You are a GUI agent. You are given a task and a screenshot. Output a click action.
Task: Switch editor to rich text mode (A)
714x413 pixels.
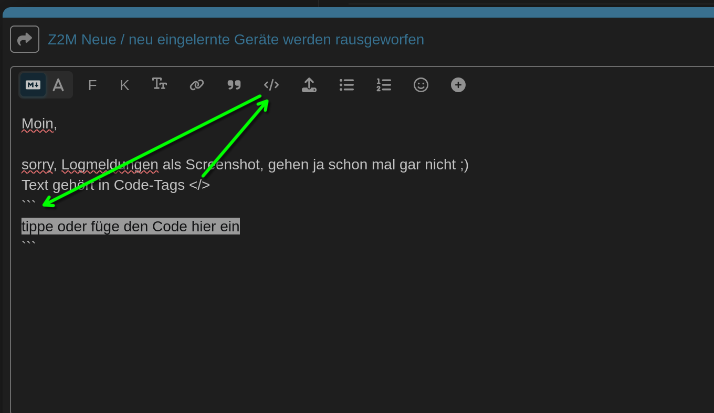tap(59, 85)
